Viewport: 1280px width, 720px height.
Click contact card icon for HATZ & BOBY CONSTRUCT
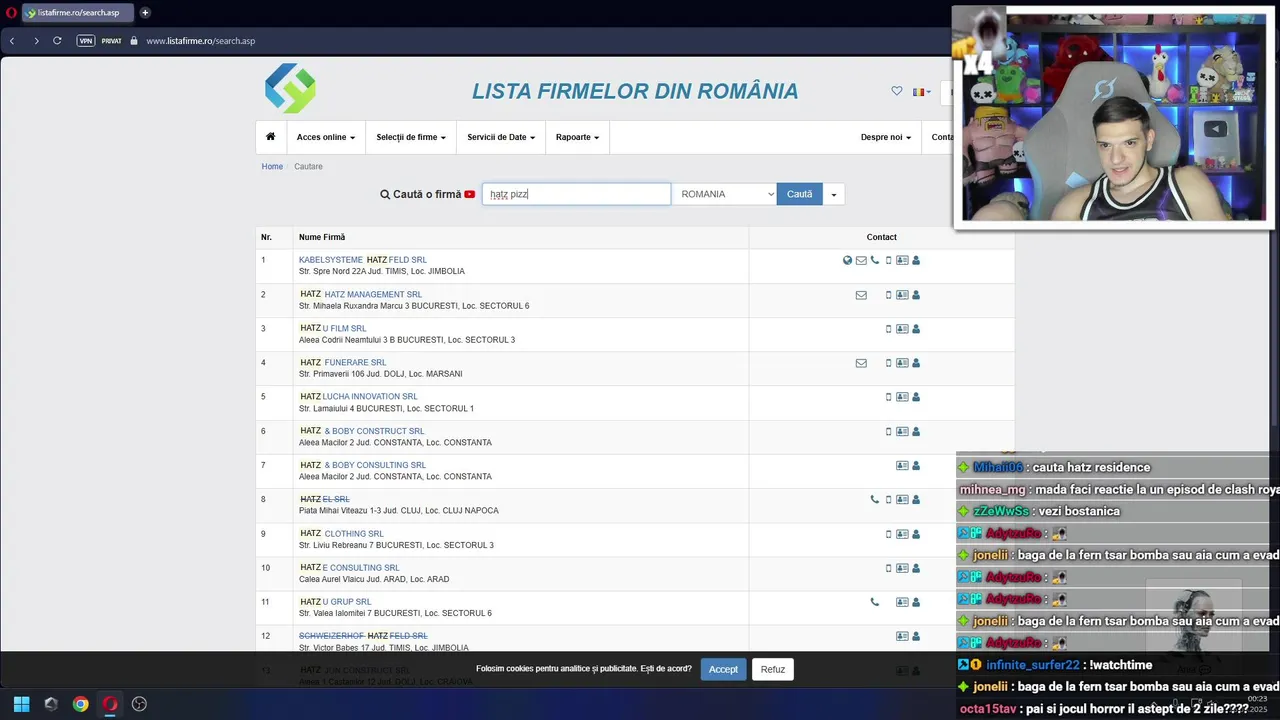[902, 431]
